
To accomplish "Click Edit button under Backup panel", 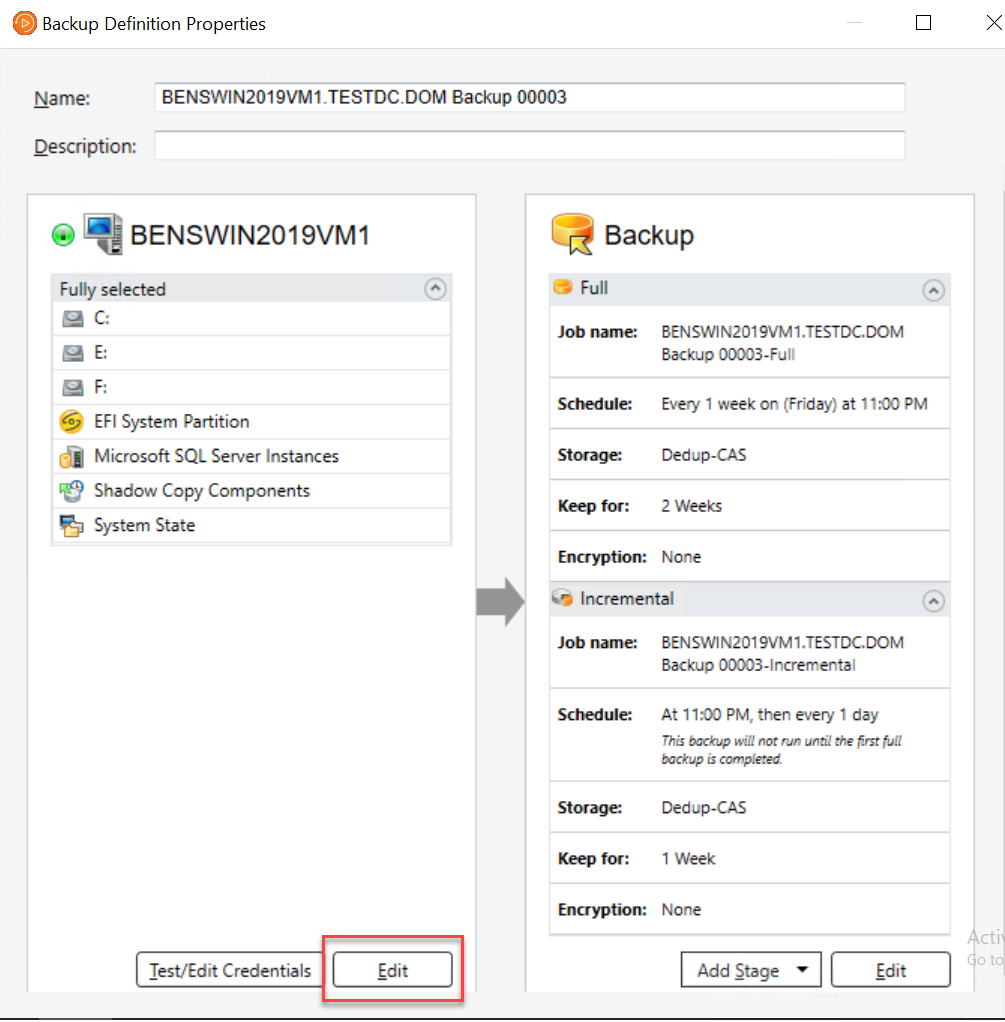I will (890, 970).
